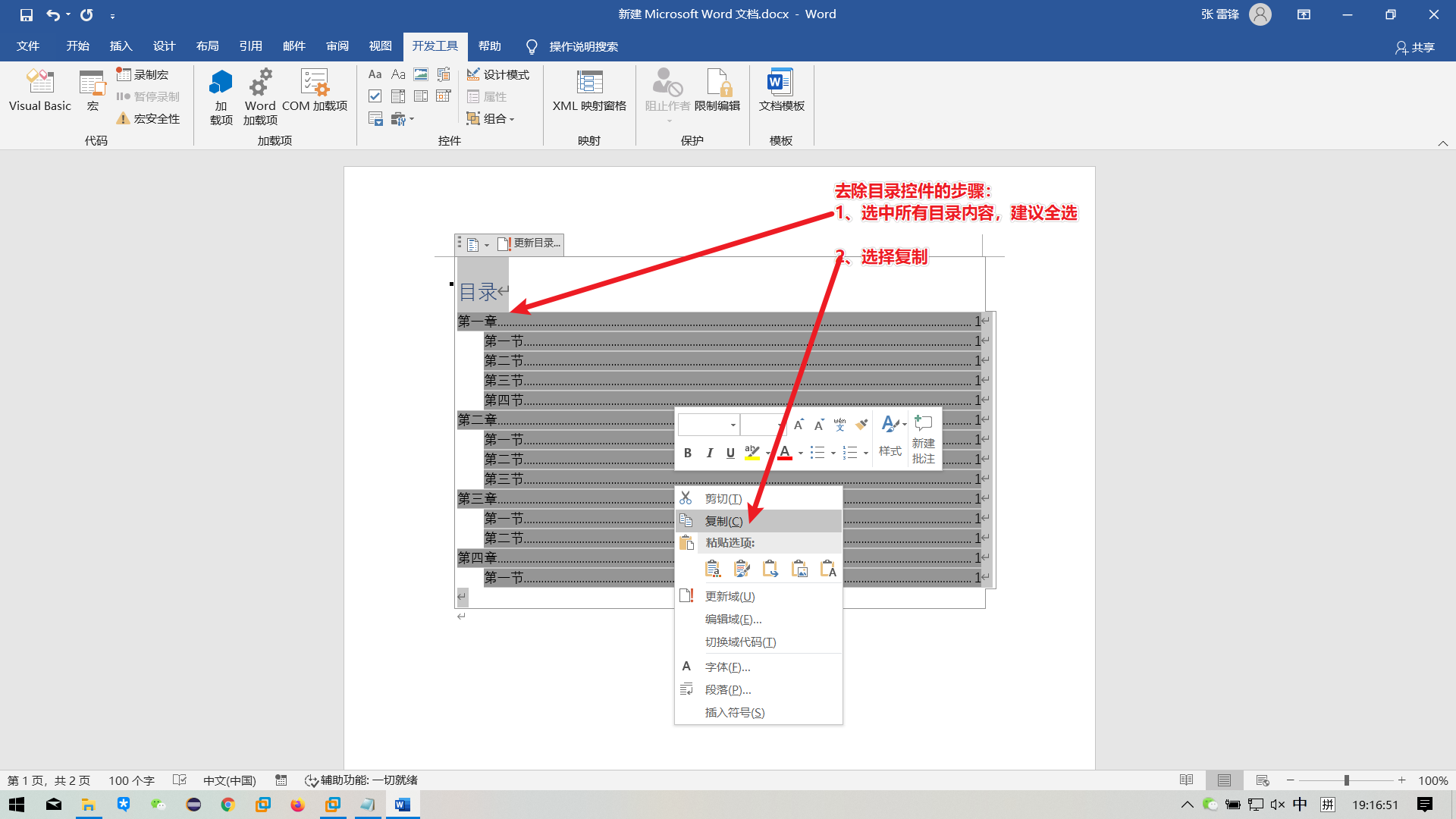Switch to Read Mode view in status bar
The width and height of the screenshot is (1456, 819).
pyautogui.click(x=1187, y=780)
